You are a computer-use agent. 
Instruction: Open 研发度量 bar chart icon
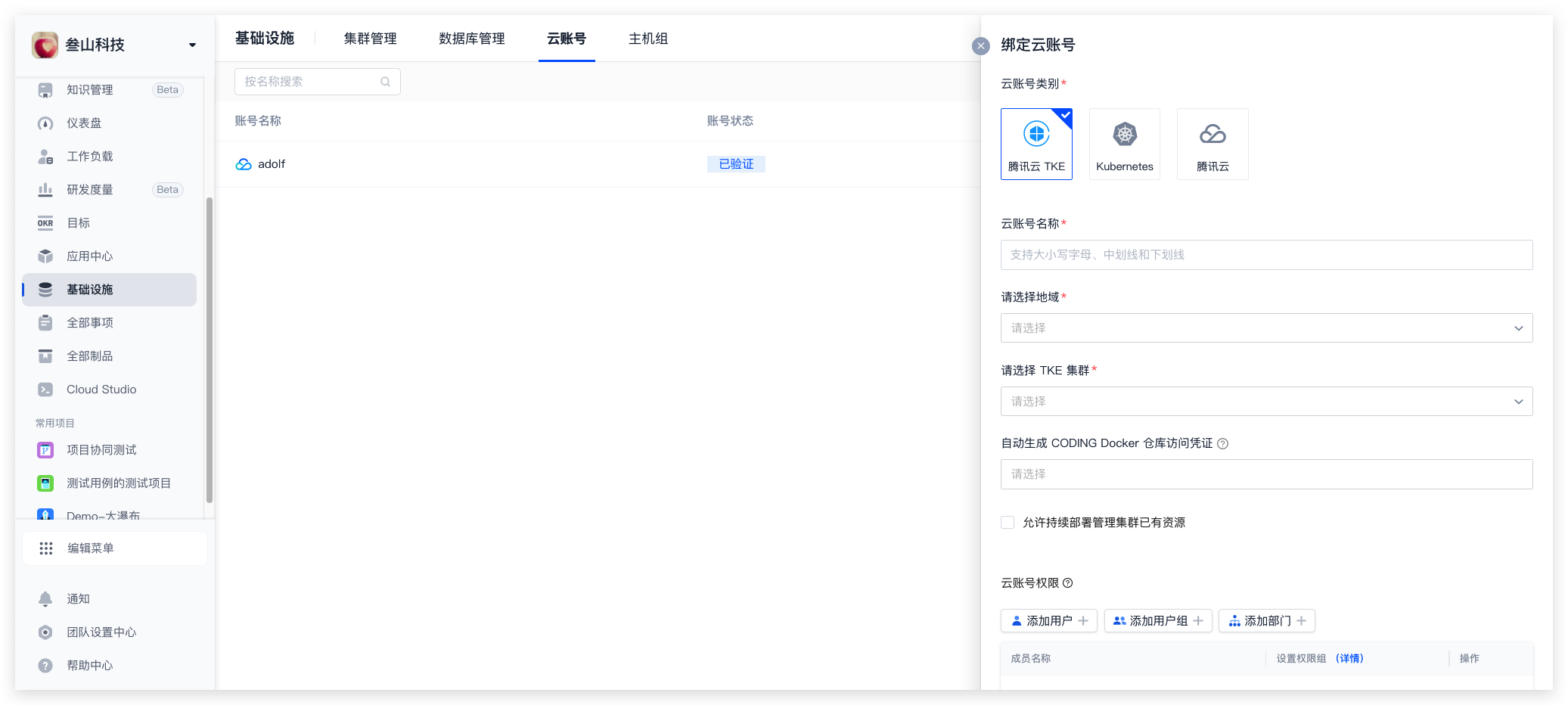(x=45, y=190)
